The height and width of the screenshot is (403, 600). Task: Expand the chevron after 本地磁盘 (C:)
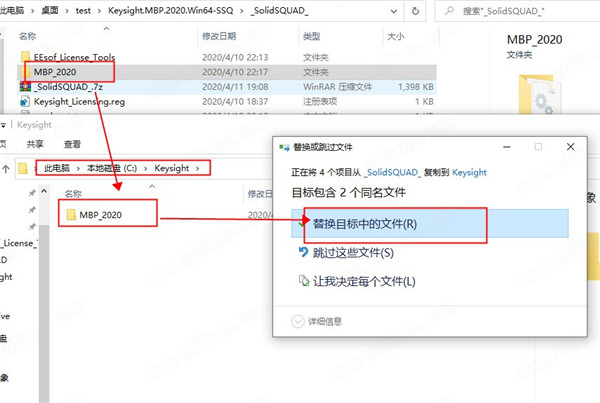pyautogui.click(x=145, y=168)
